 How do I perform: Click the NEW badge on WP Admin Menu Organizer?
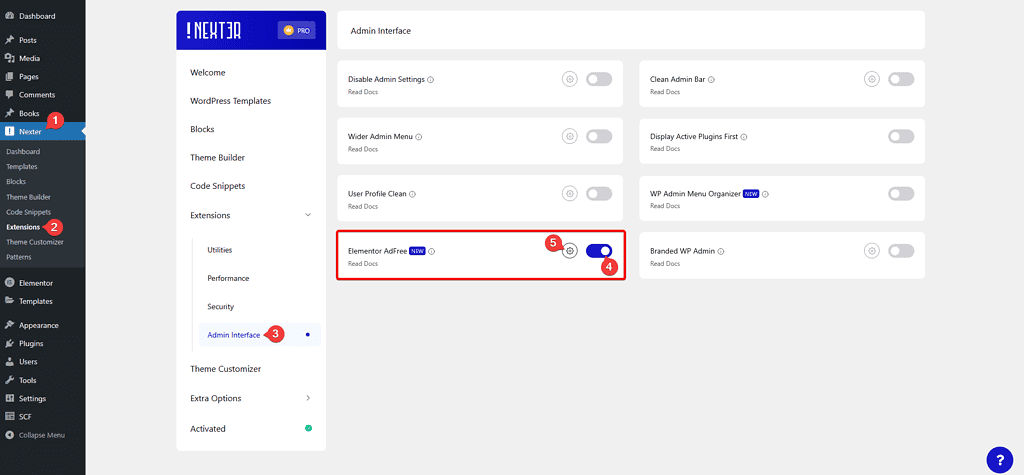[751, 194]
